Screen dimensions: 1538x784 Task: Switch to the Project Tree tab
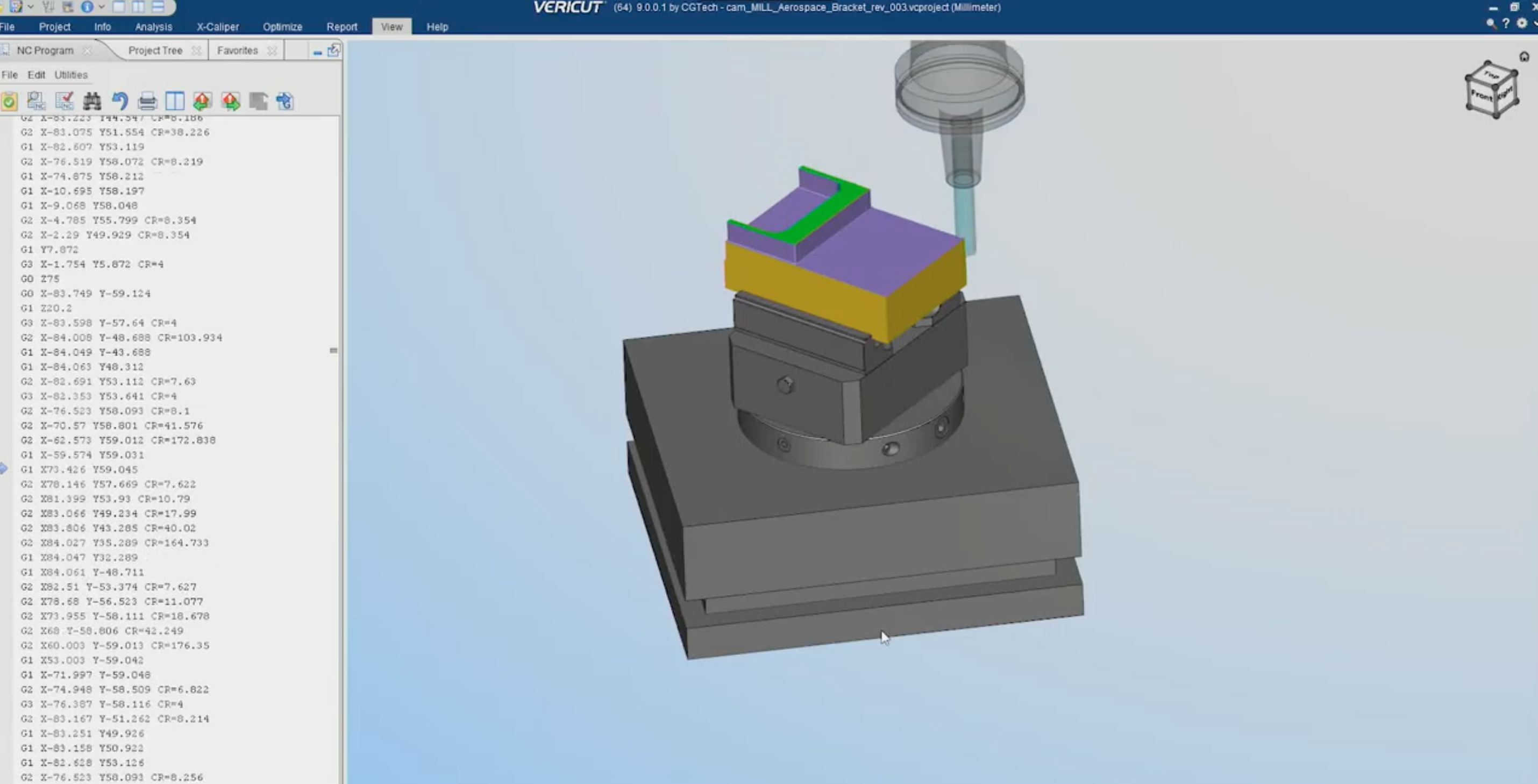(x=155, y=51)
